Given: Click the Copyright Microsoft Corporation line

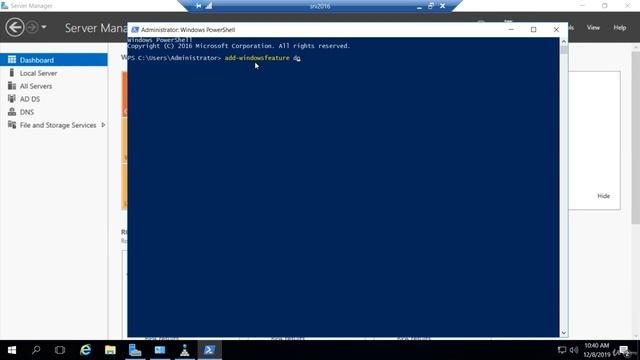Looking at the screenshot, I should tap(239, 46).
